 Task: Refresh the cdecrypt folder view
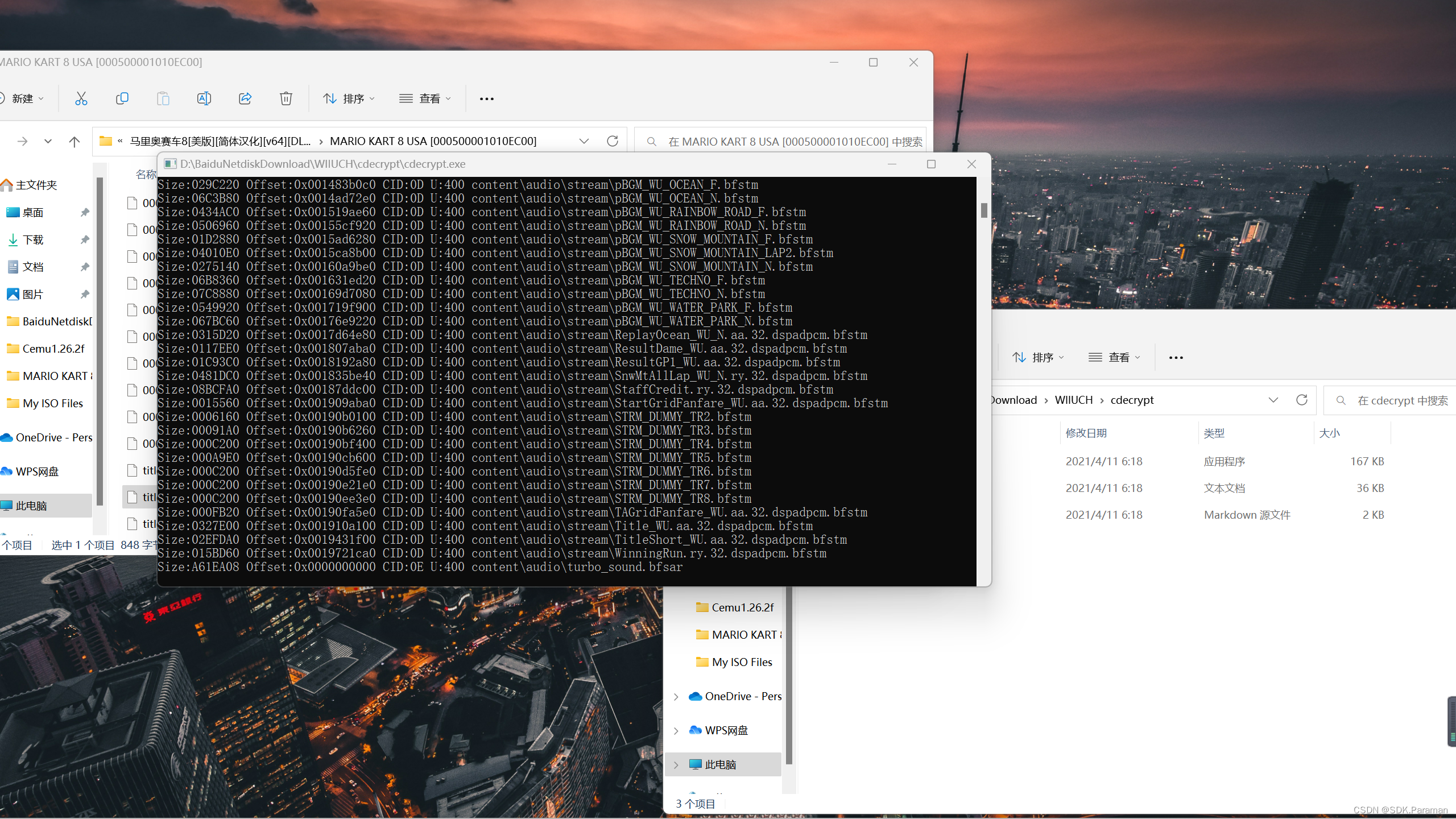pyautogui.click(x=1302, y=400)
